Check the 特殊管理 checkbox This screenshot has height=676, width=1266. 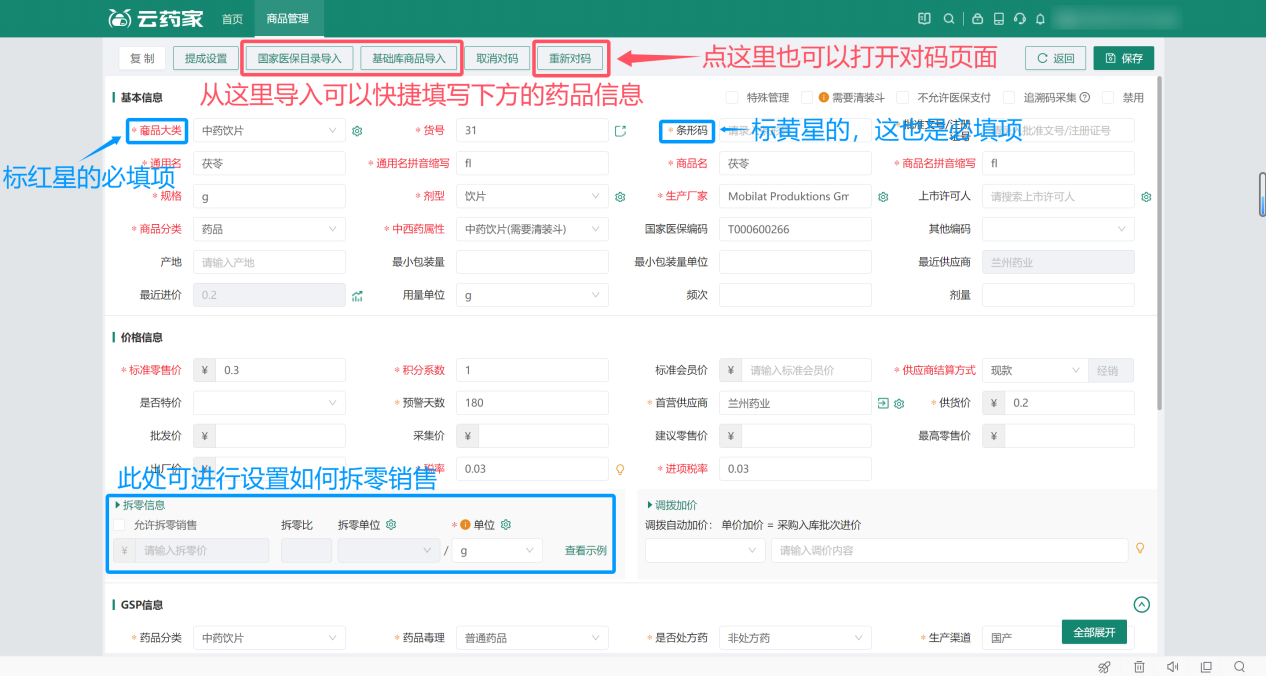[732, 98]
